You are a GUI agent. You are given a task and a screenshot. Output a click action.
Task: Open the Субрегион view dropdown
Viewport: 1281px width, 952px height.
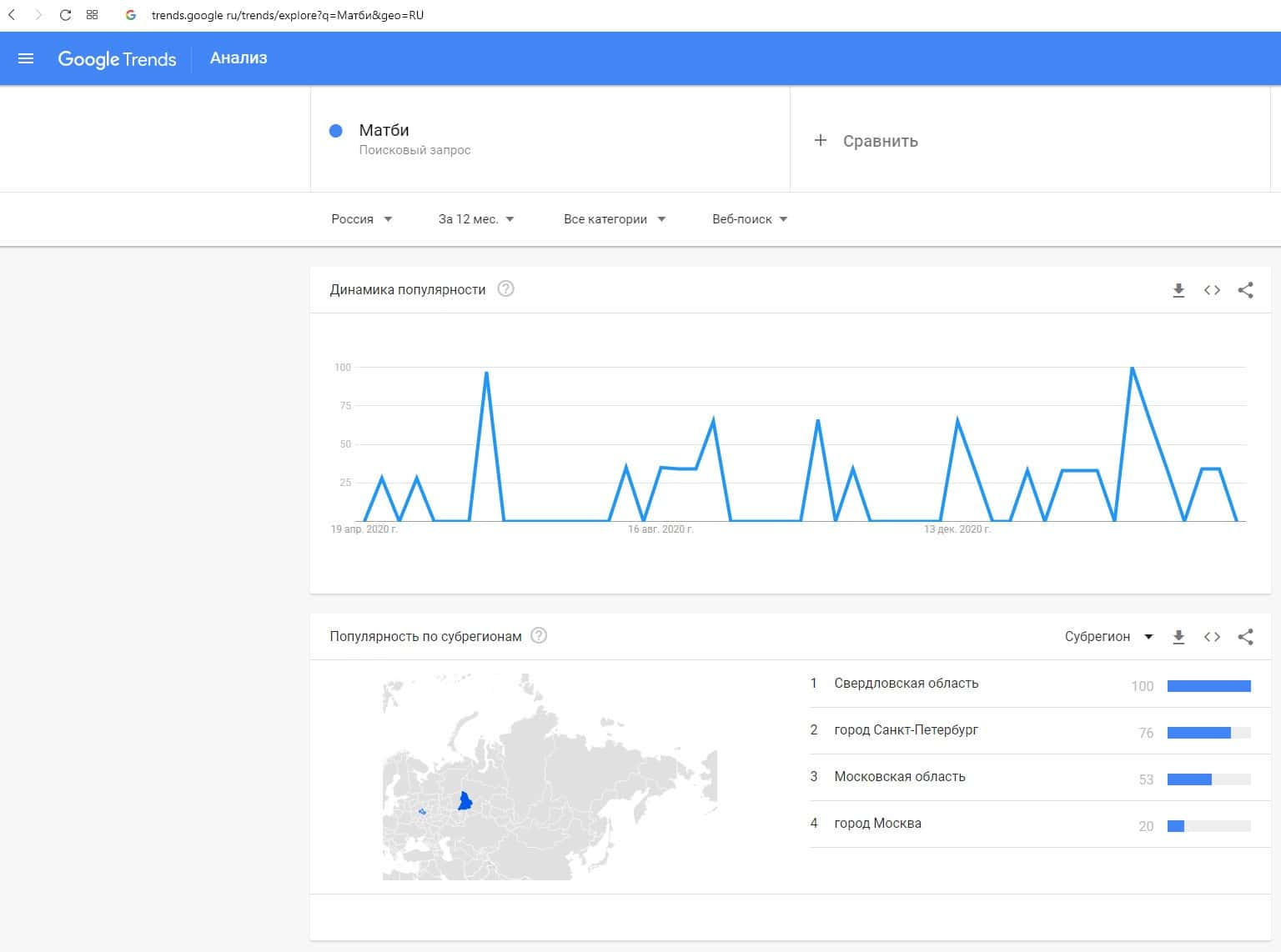(x=1108, y=637)
